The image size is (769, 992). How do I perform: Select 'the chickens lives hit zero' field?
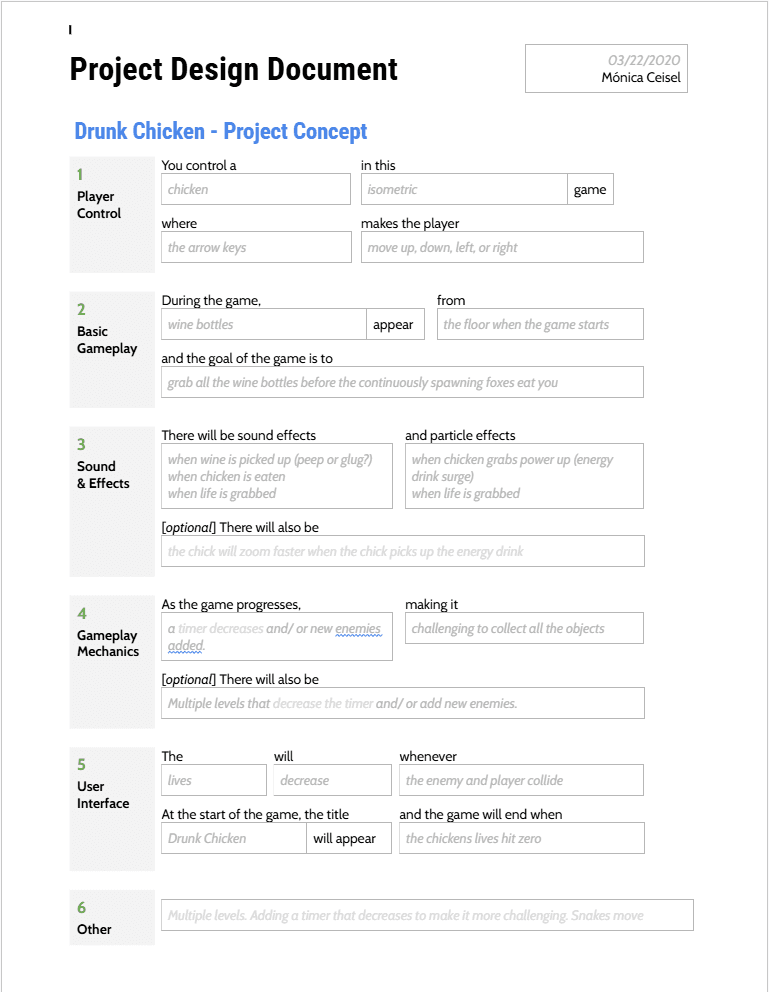tap(522, 838)
